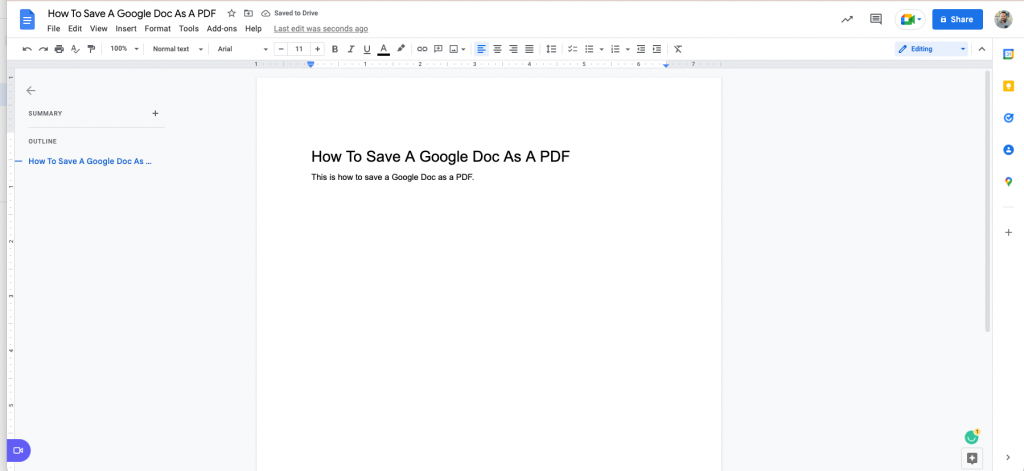The height and width of the screenshot is (471, 1024).
Task: Select outline heading How To Save A Google Doc
Action: point(90,161)
